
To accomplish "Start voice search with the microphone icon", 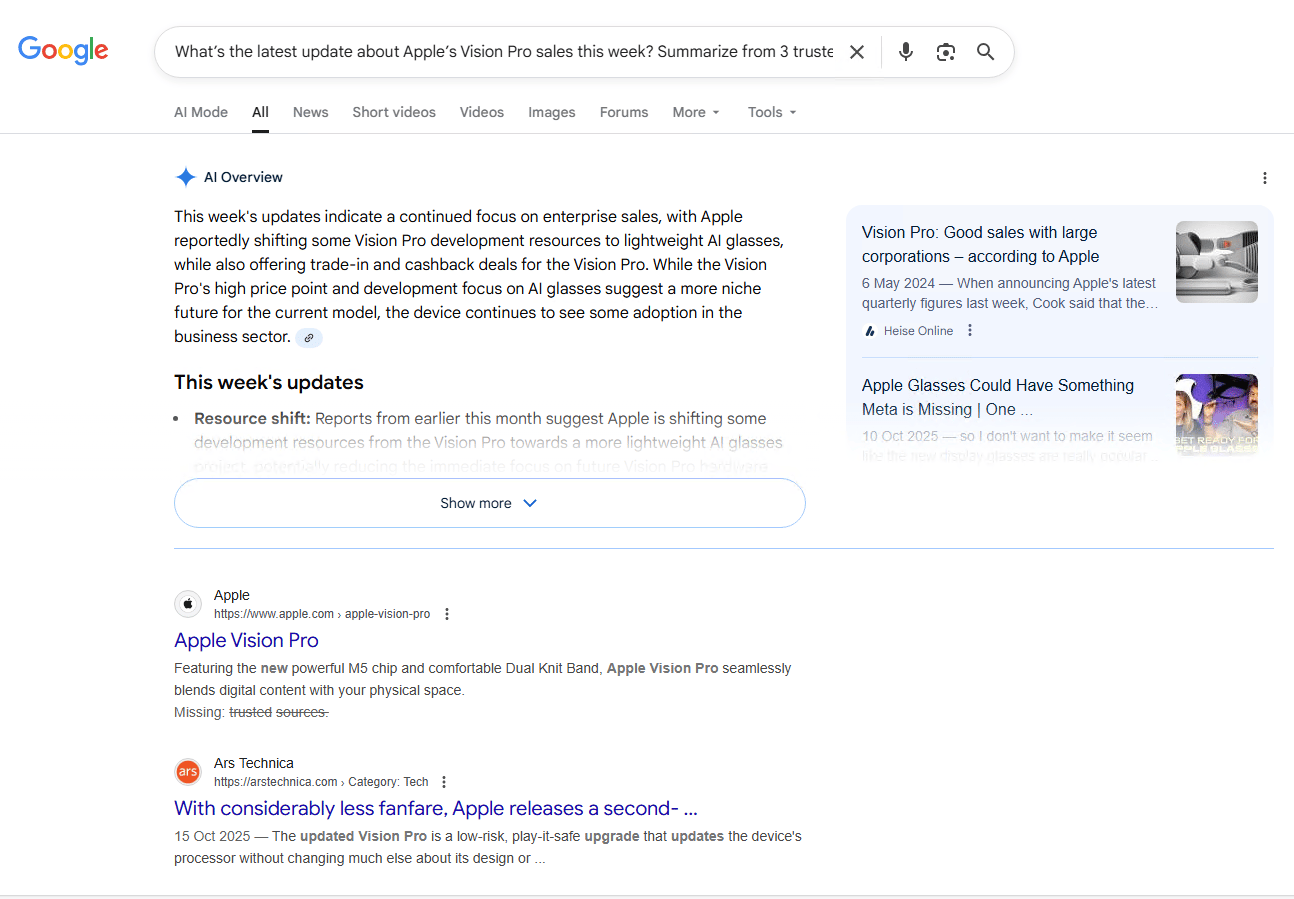I will pos(906,52).
